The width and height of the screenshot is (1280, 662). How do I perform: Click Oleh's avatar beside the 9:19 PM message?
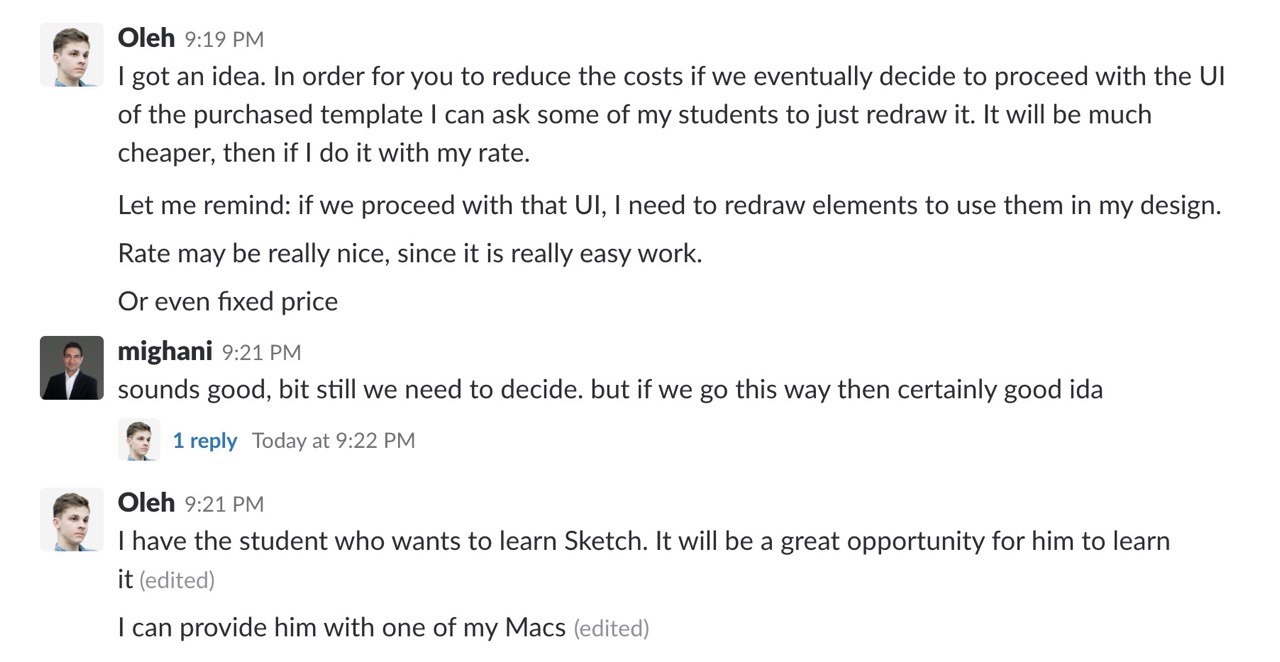point(72,55)
